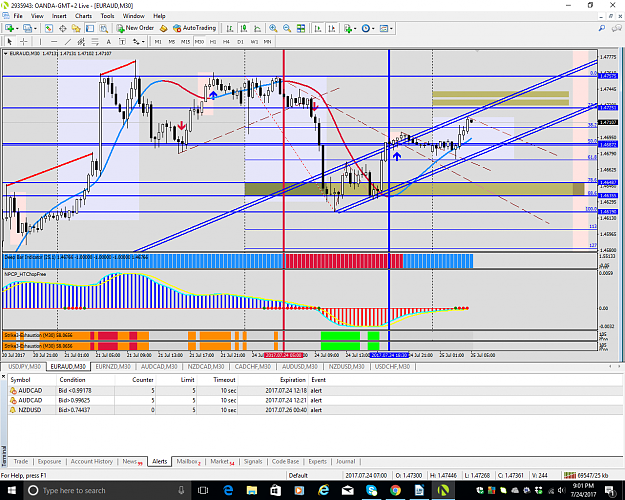
Task: Switch timeframe to M1
Action: click(x=158, y=41)
